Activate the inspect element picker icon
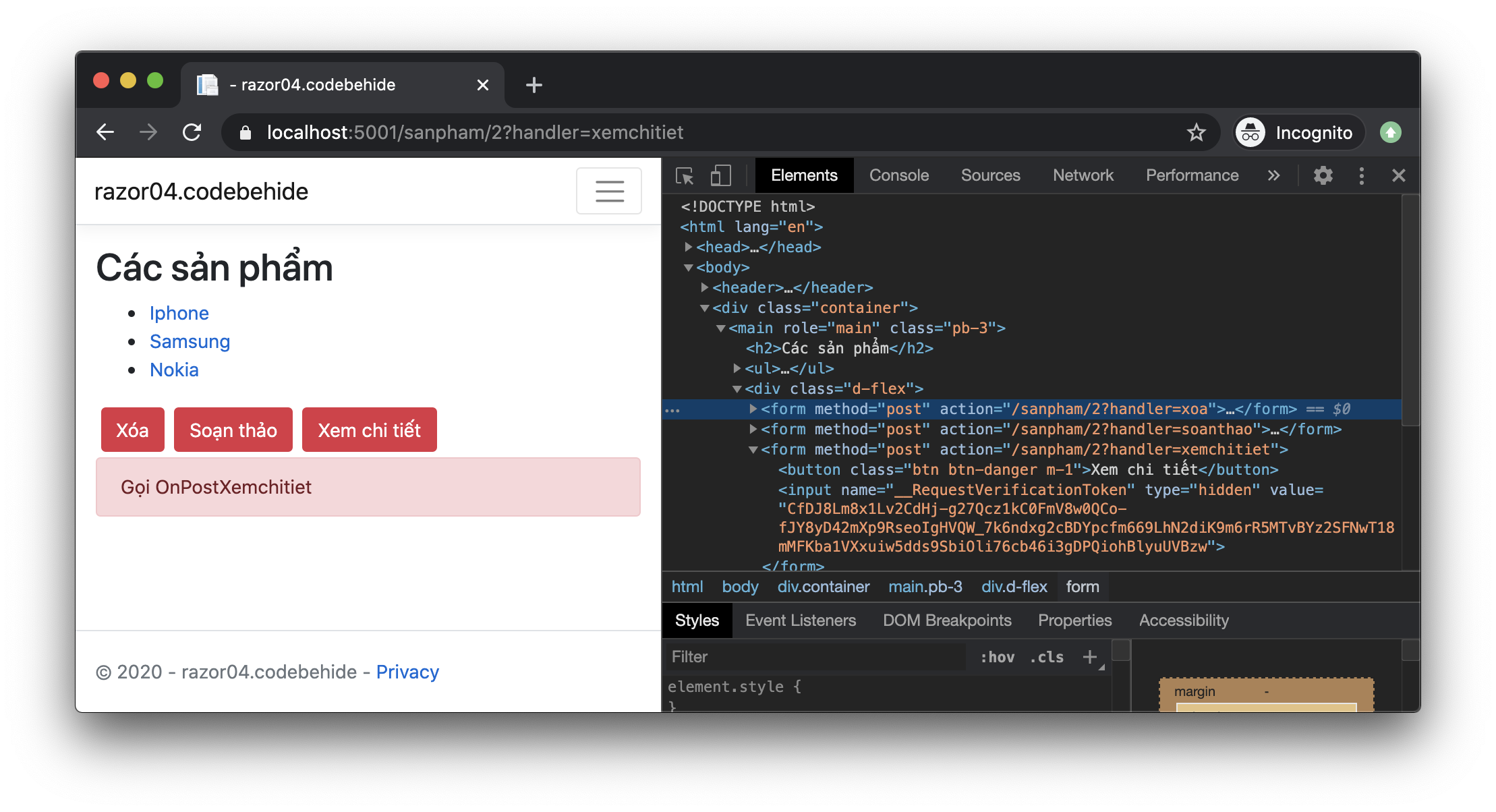1496x812 pixels. tap(685, 176)
